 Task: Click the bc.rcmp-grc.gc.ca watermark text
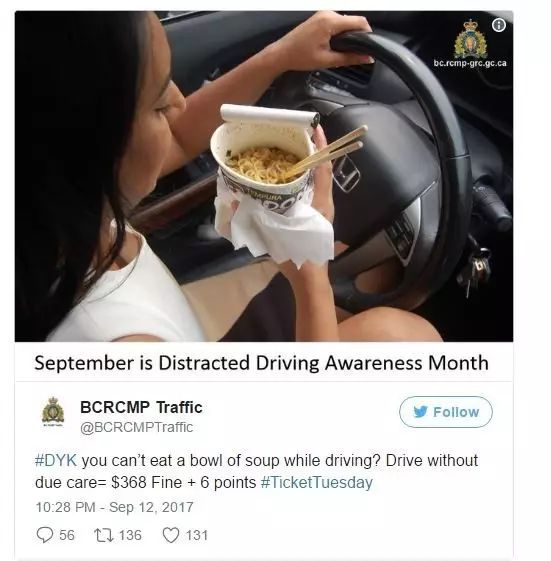470,63
